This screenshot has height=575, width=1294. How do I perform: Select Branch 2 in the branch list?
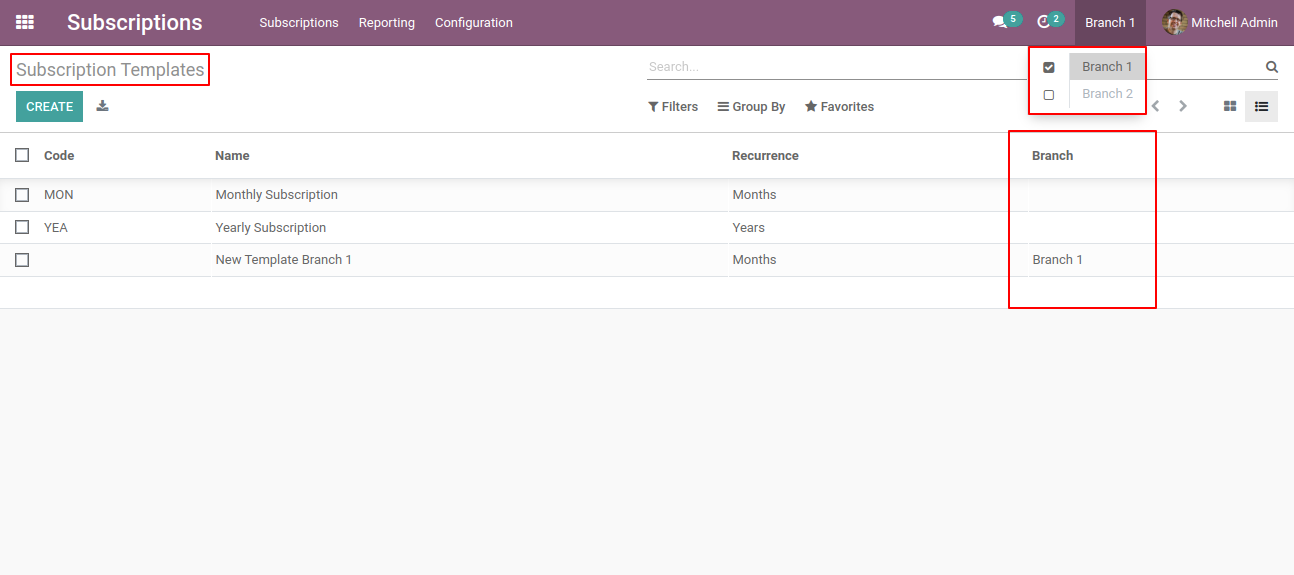click(x=1107, y=94)
